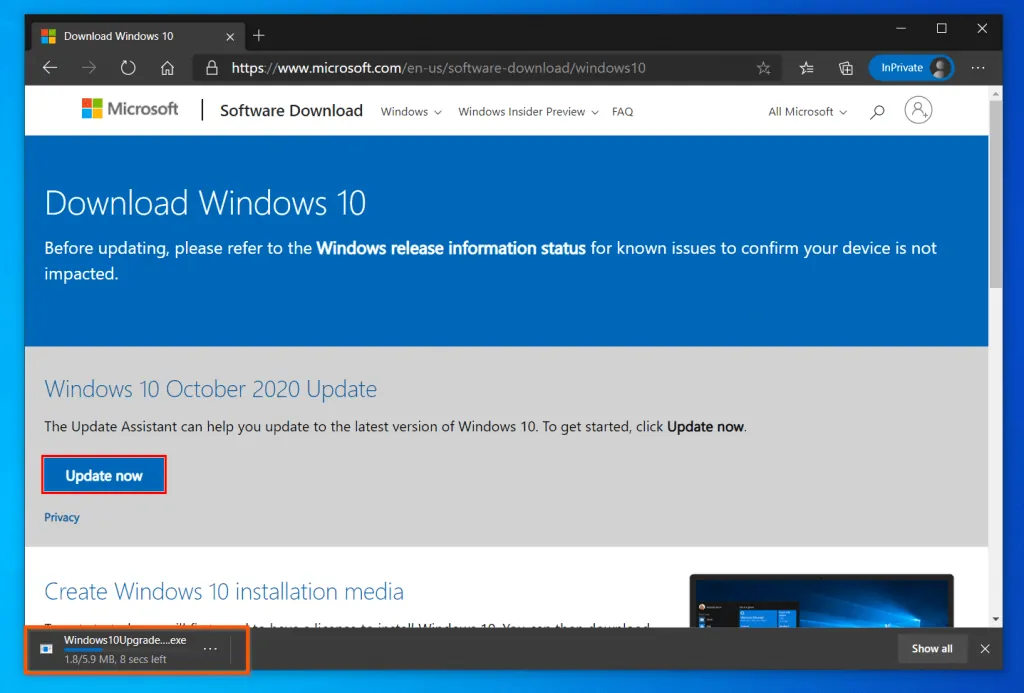
Task: Open the Collections icon in toolbar
Action: 846,67
